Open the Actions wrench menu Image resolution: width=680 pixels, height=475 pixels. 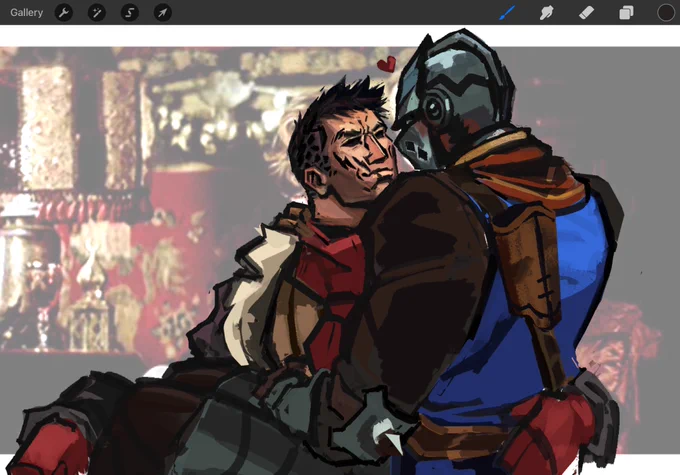64,13
